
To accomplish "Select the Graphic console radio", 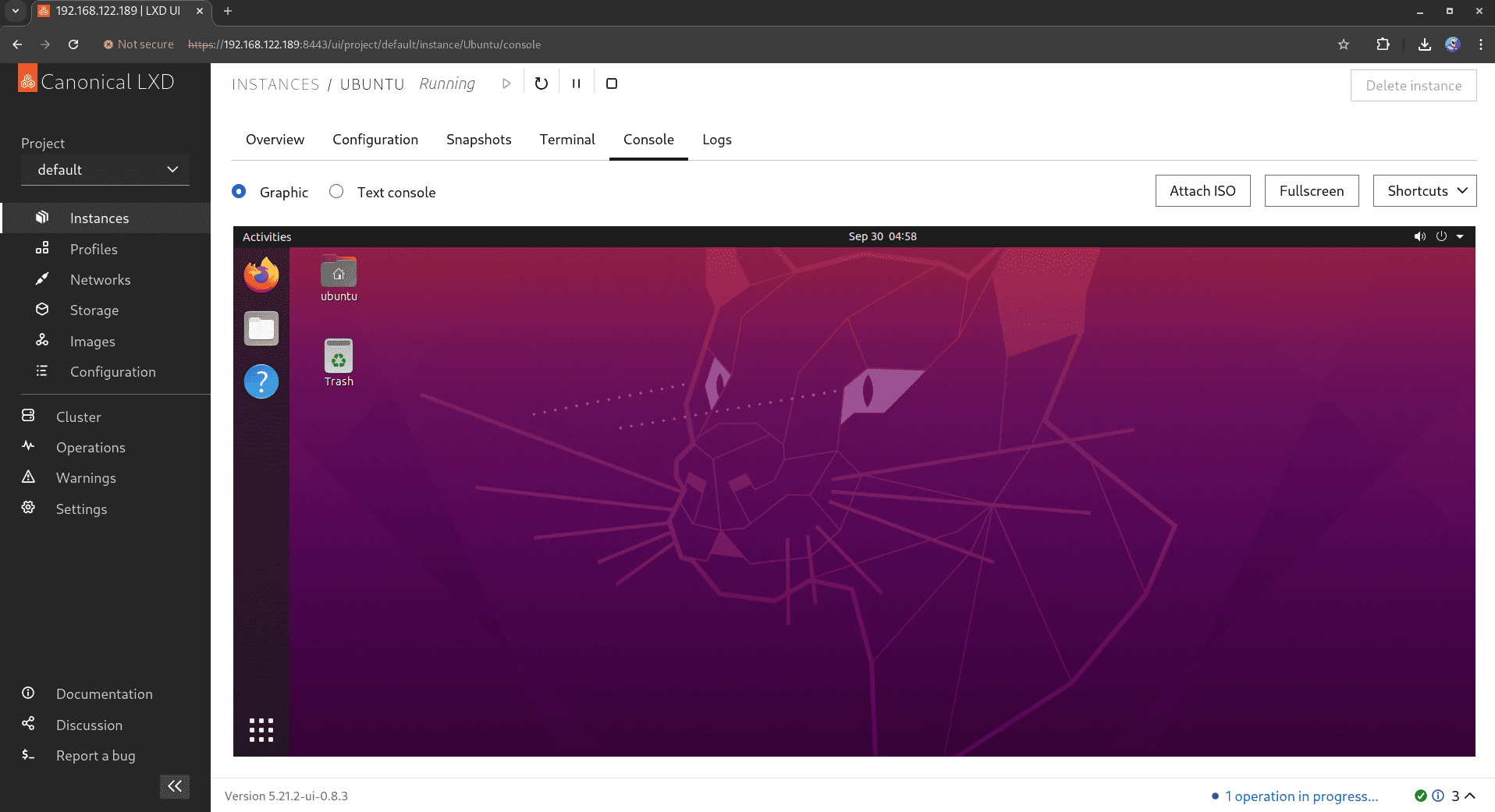I will pyautogui.click(x=239, y=191).
